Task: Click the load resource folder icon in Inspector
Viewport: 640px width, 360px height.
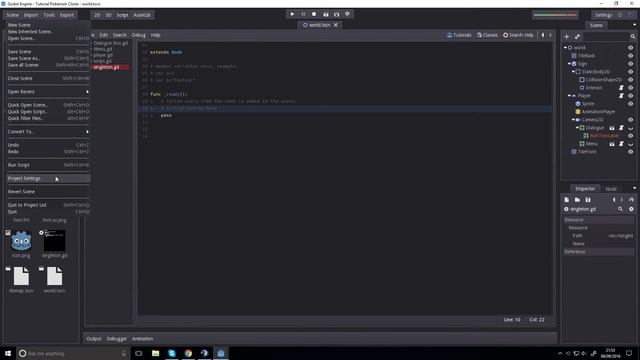Action: [577, 200]
